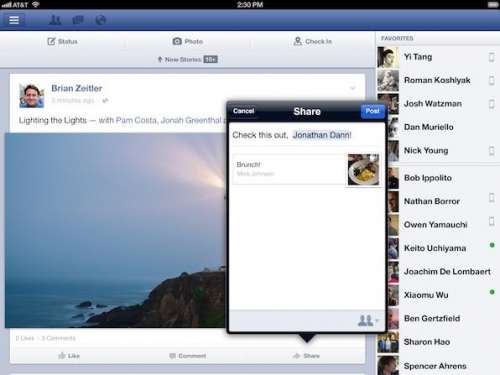Open chat with Yi Tang
This screenshot has height=375, width=500.
tap(438, 57)
